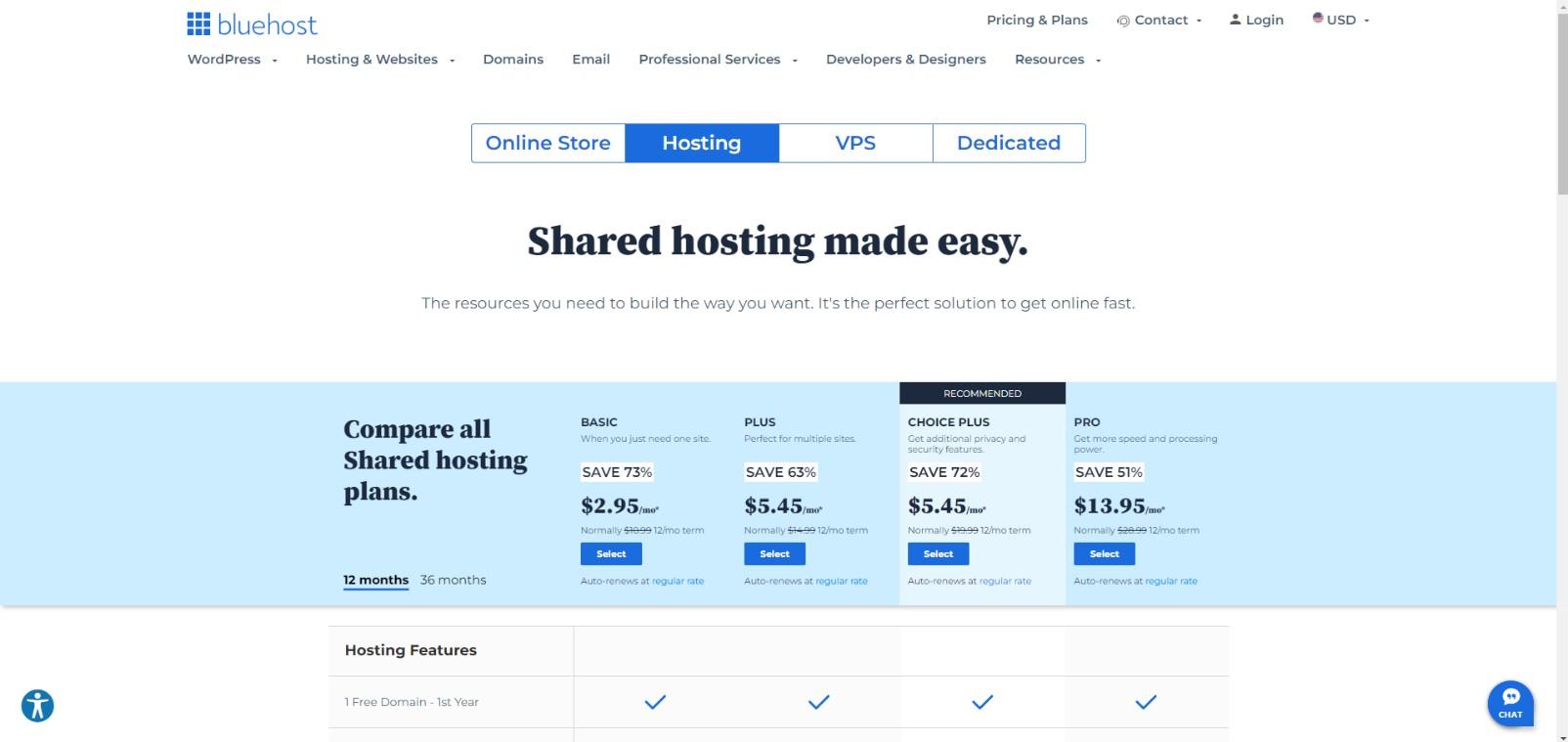Expand the Hosting & Websites menu
1568x742 pixels.
[380, 60]
